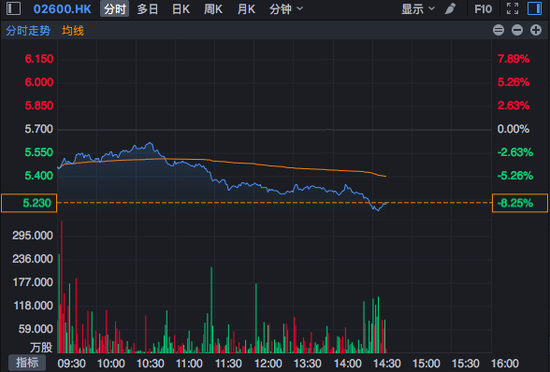Toggle the 均线 average line legend

[x=73, y=31]
